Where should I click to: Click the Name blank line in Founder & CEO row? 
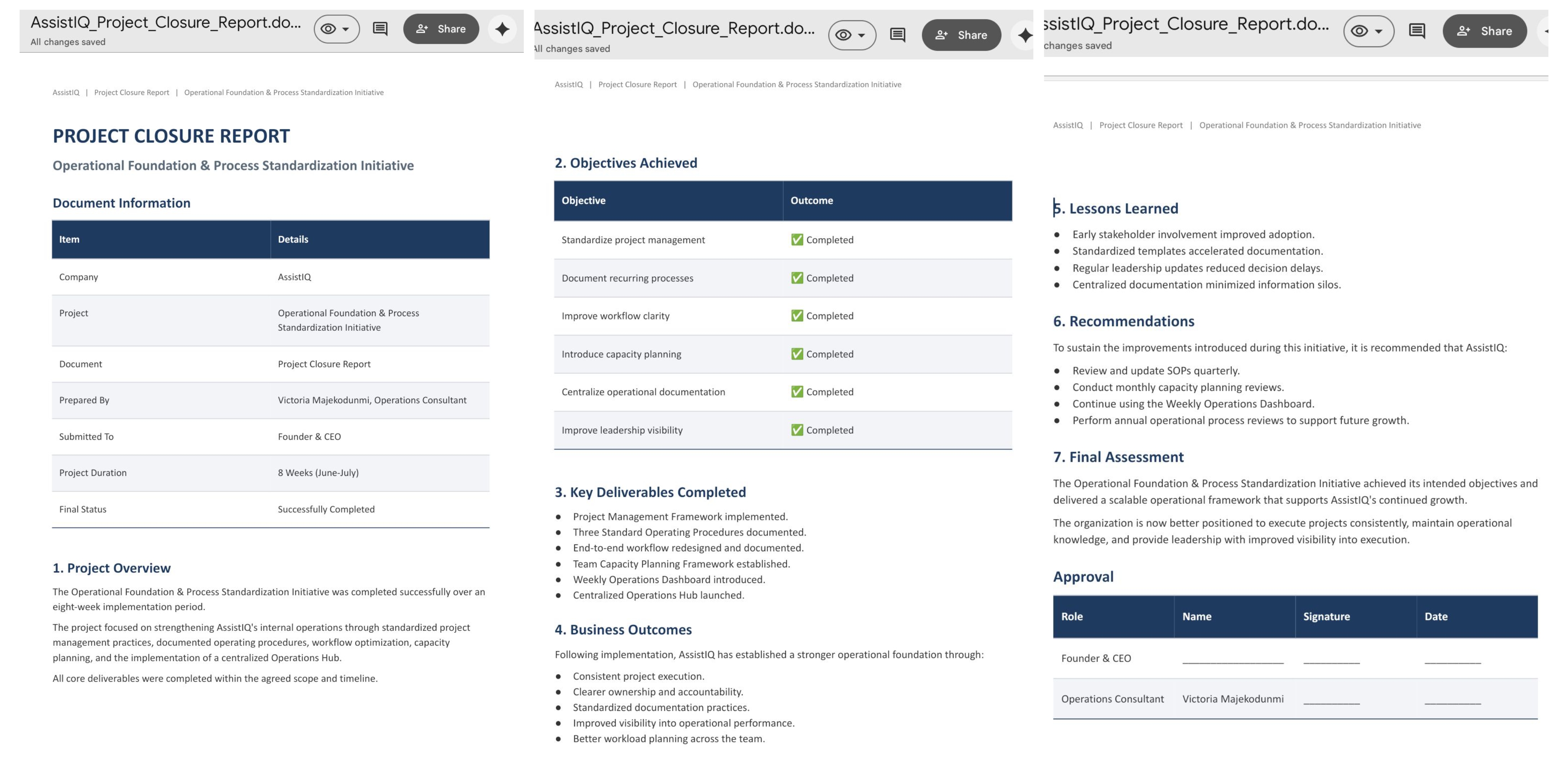1233,662
